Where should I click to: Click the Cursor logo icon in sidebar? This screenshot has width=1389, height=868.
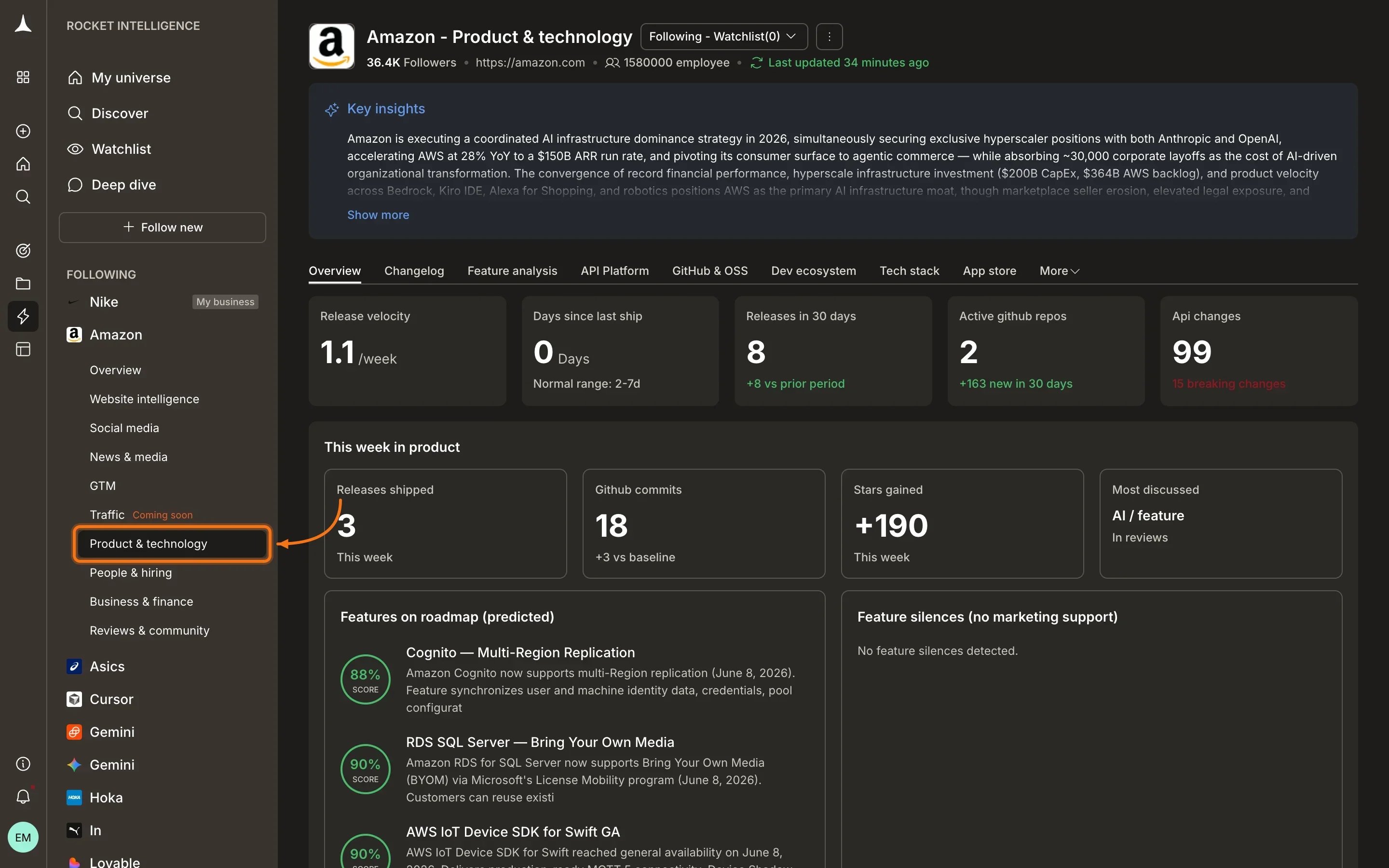(74, 699)
